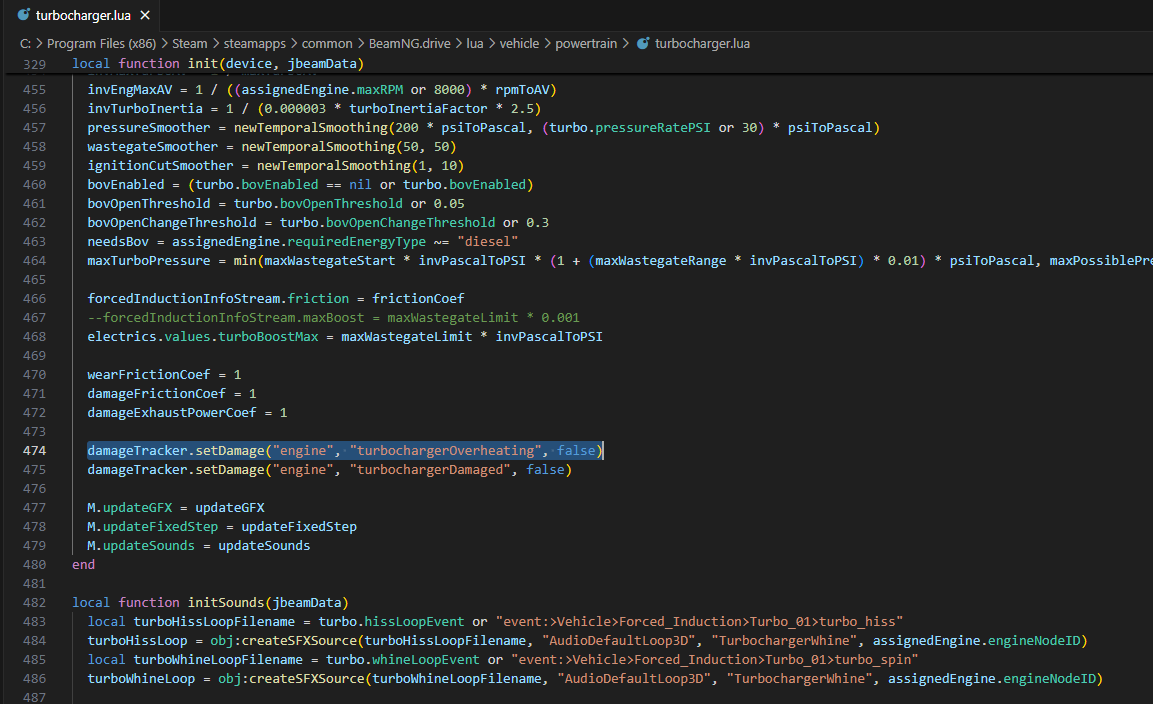Open the common breadcrumb folder
This screenshot has height=704, width=1153.
[x=327, y=43]
